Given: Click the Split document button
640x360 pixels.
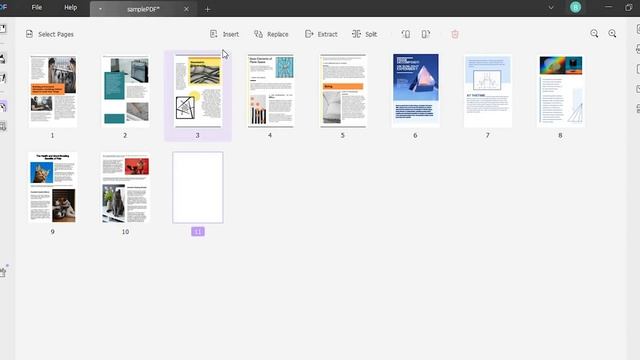Looking at the screenshot, I should (x=364, y=34).
